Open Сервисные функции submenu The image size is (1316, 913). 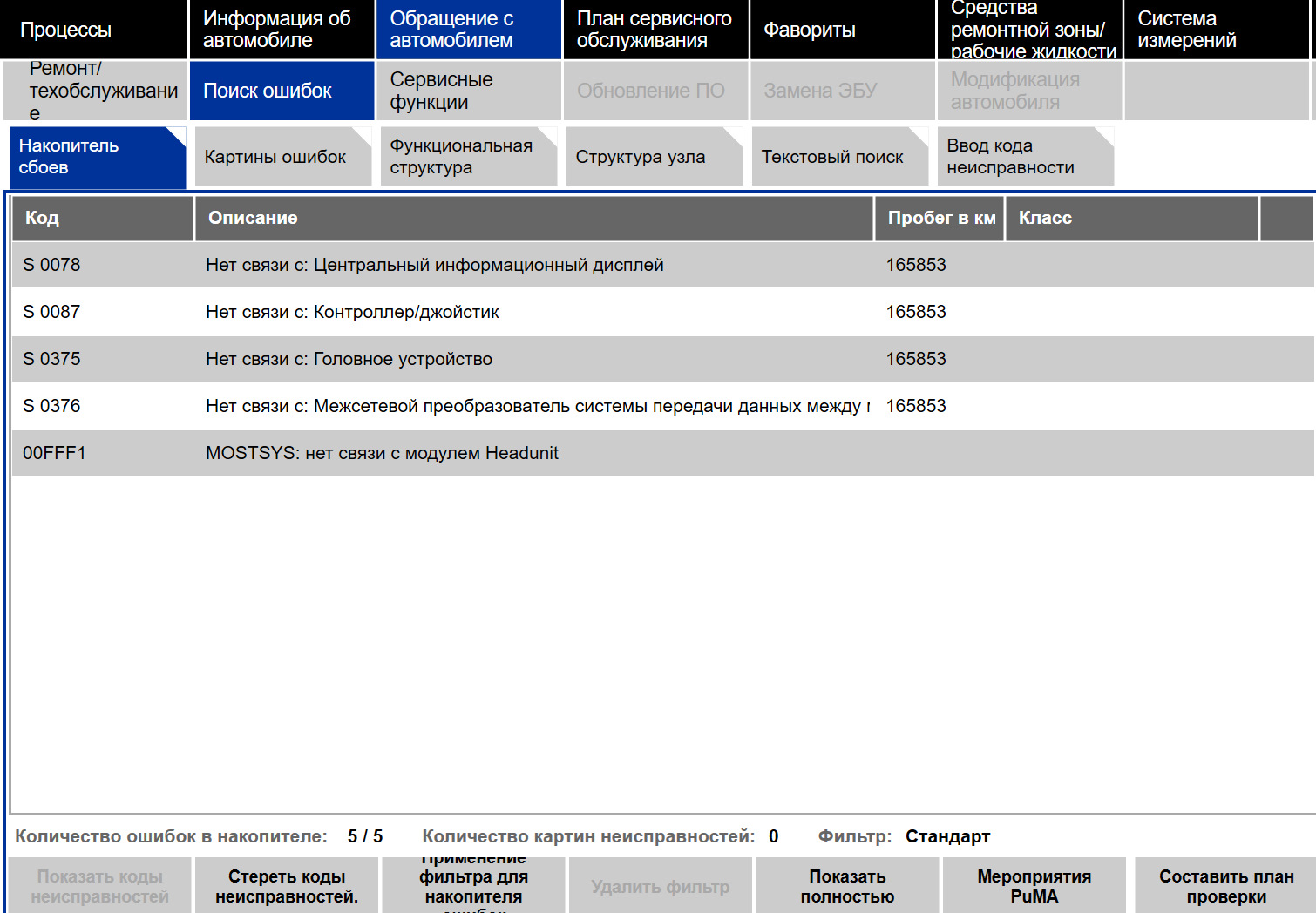469,91
